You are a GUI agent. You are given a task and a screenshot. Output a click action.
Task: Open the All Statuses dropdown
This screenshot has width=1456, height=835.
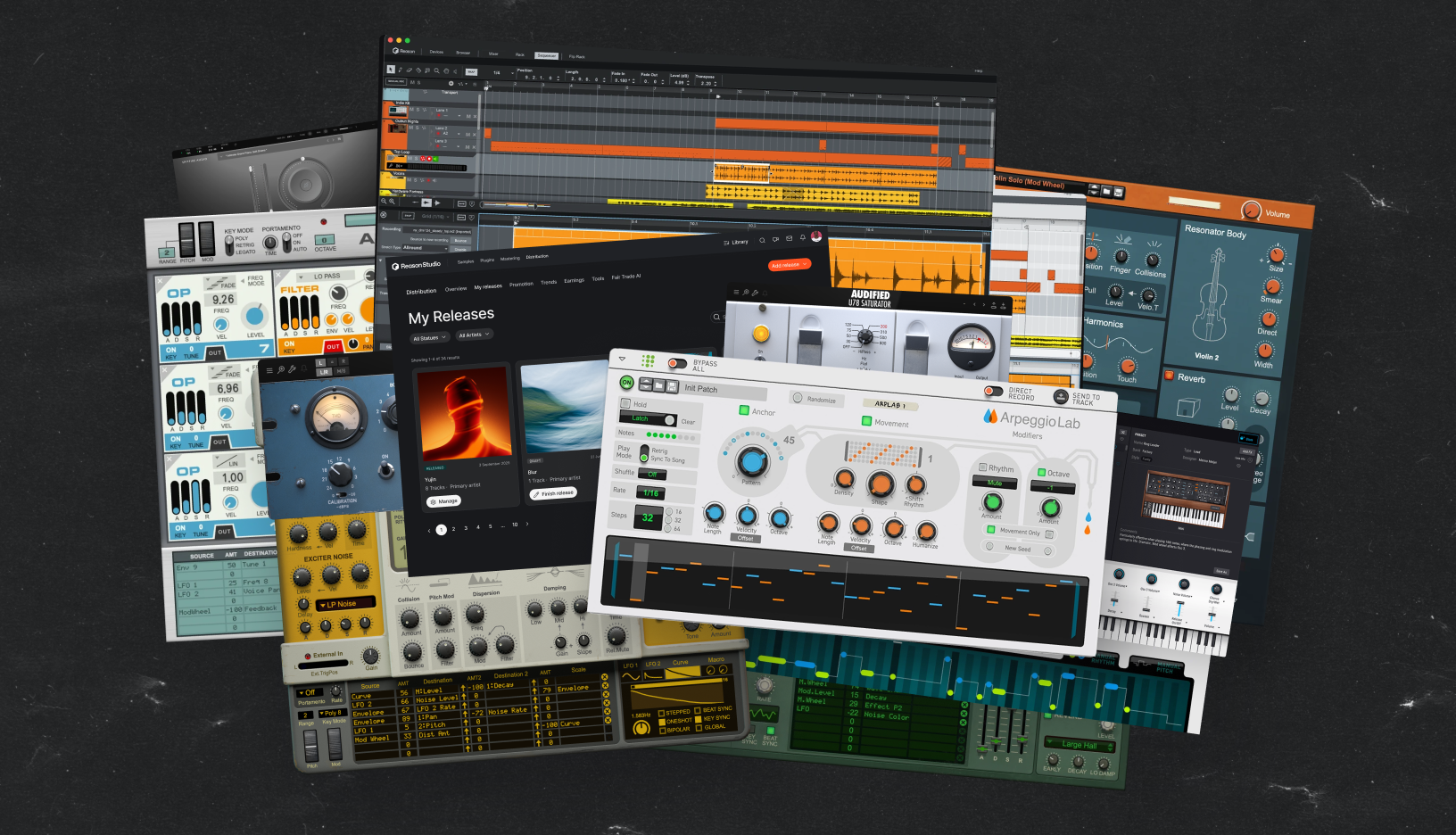click(x=429, y=338)
